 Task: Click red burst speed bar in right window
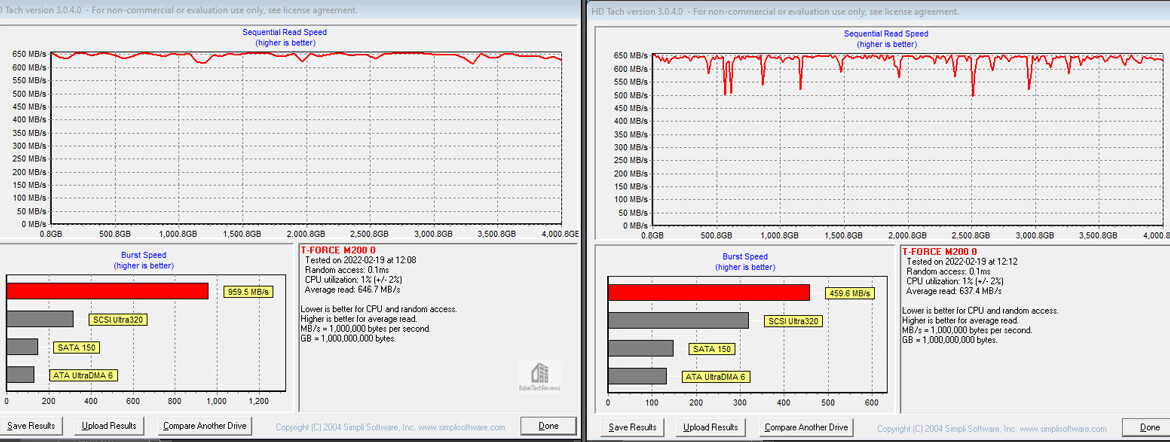coord(709,293)
